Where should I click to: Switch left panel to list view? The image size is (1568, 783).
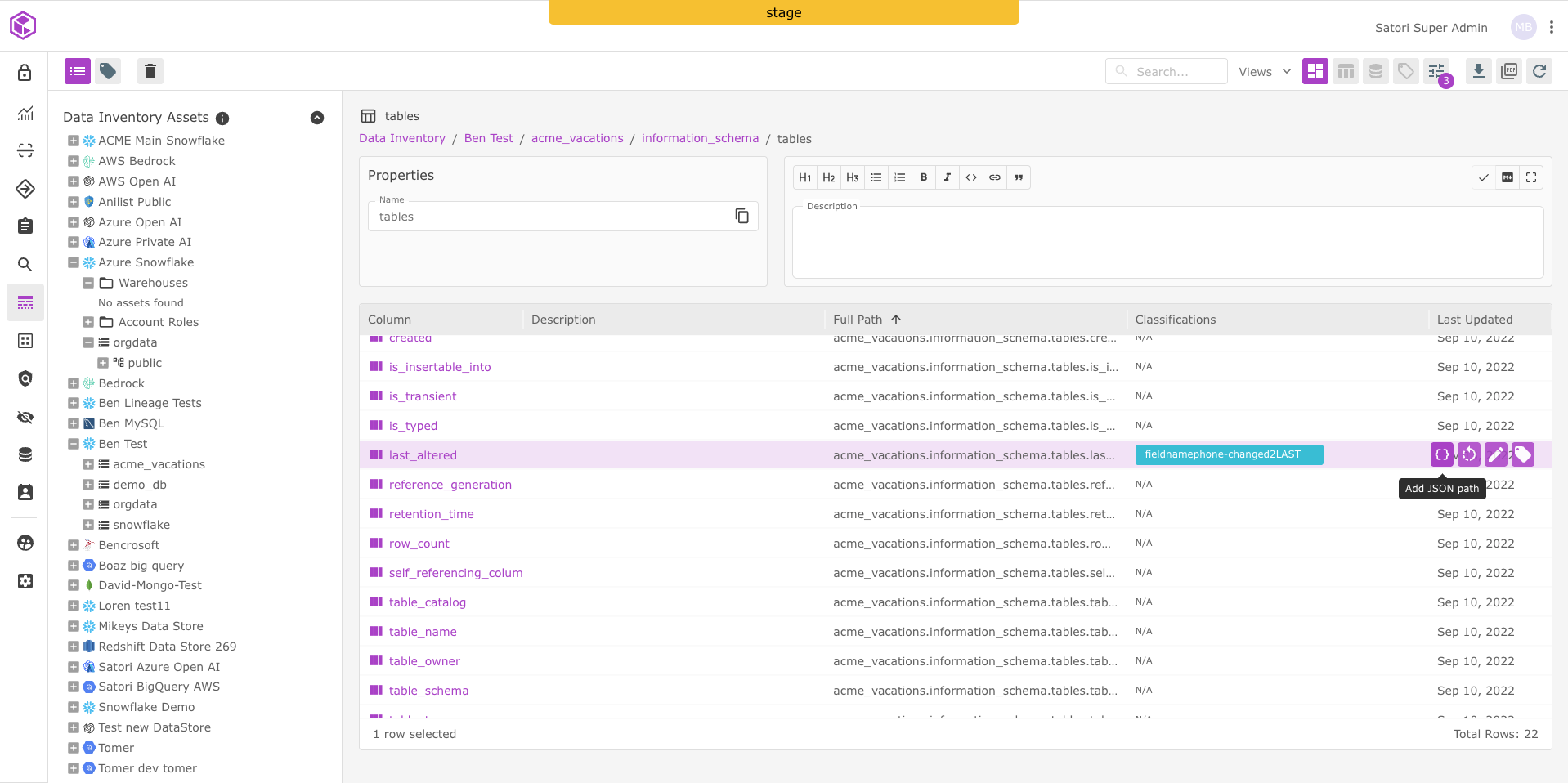[x=78, y=71]
